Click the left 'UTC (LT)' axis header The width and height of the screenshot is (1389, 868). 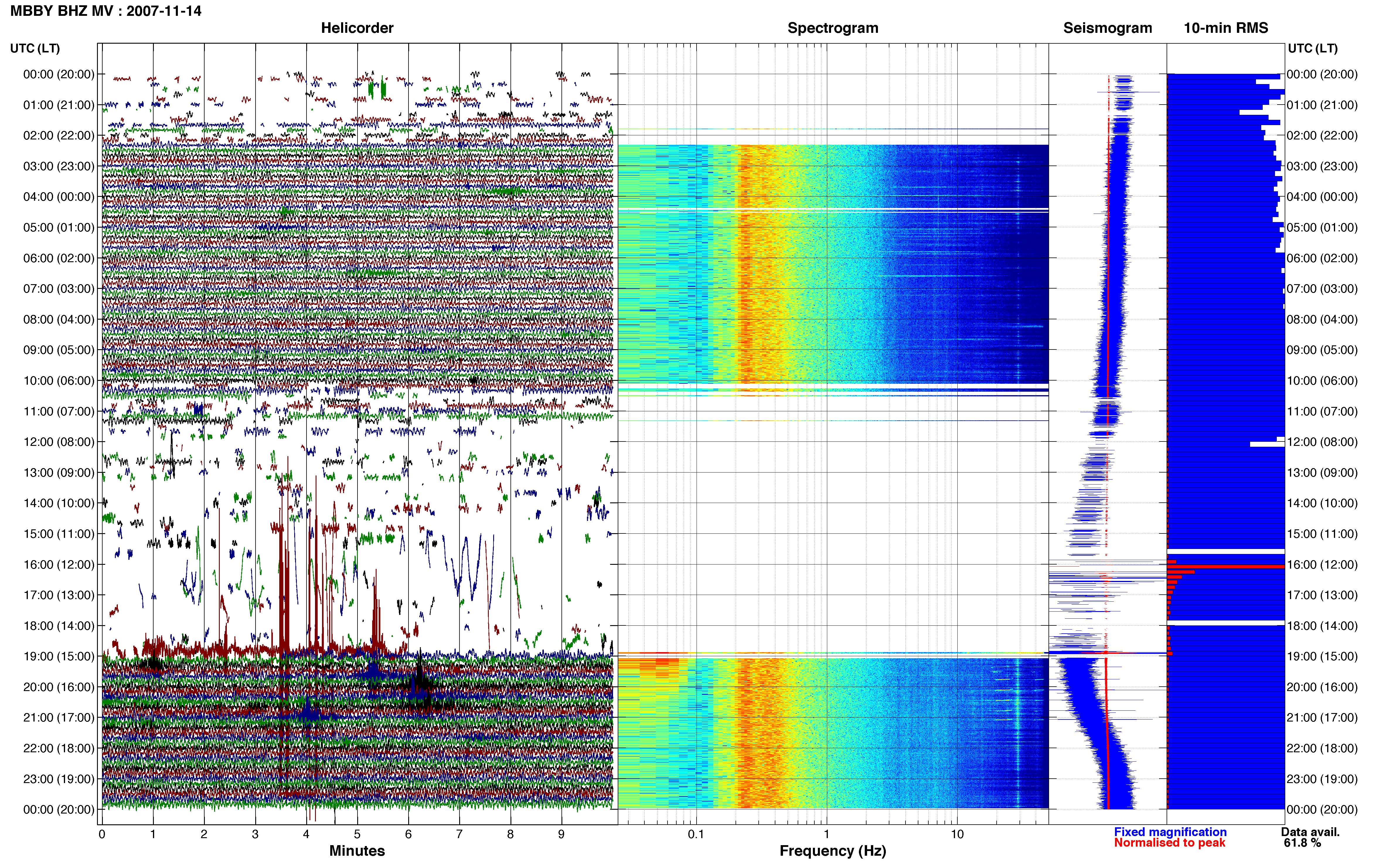click(35, 48)
